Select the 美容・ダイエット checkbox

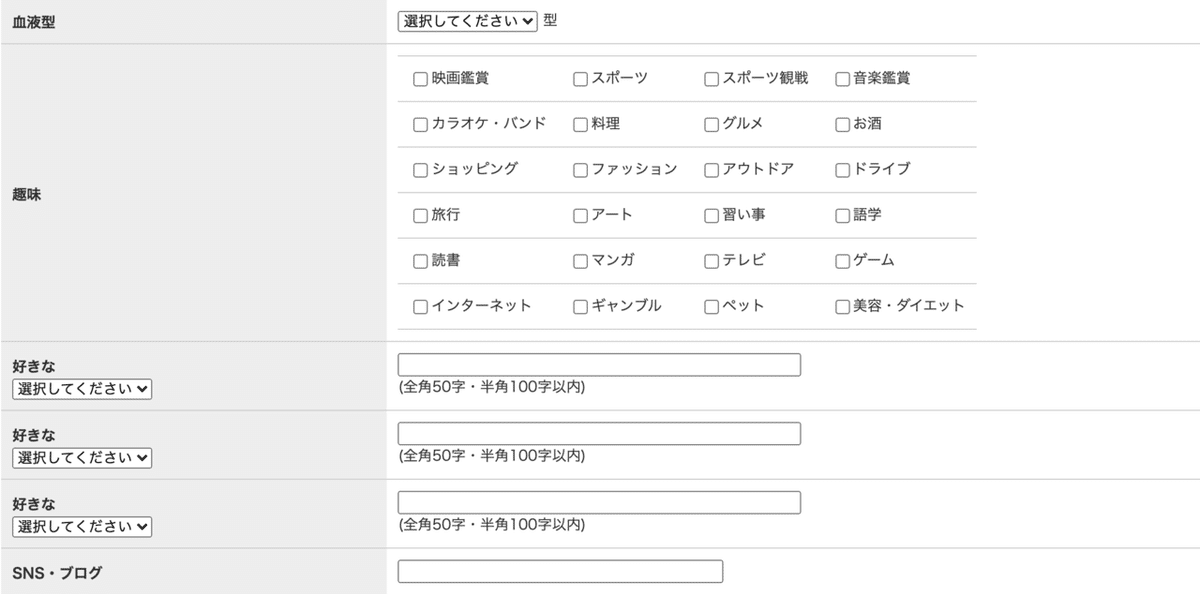point(843,307)
